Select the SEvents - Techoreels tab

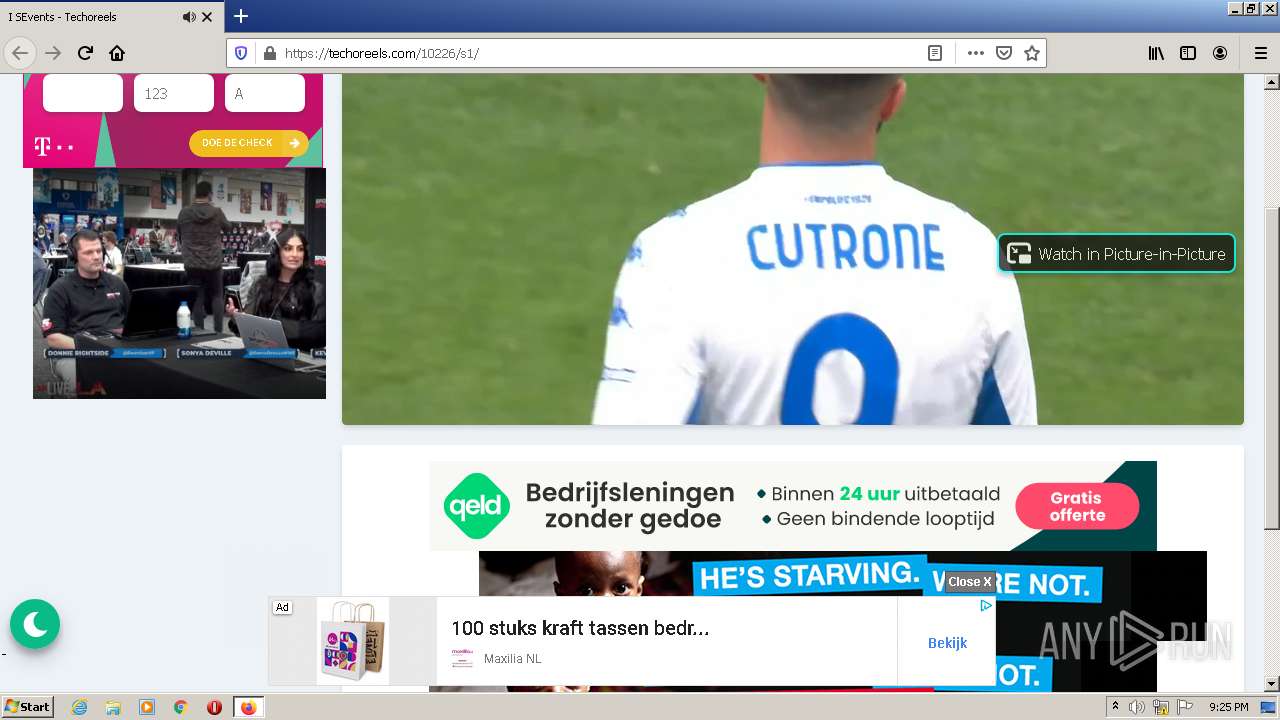tap(112, 17)
